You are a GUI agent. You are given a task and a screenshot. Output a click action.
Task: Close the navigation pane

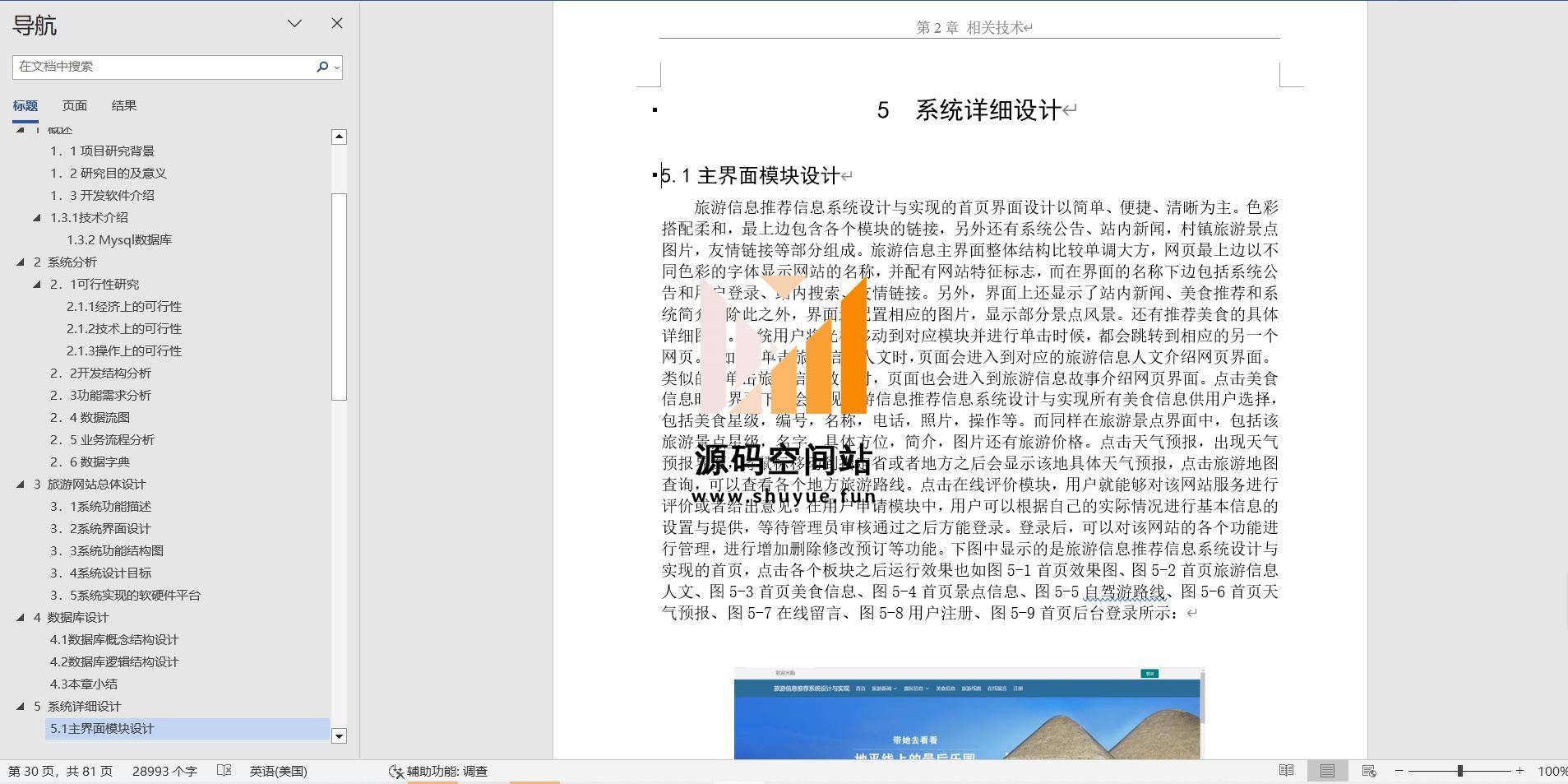337,23
